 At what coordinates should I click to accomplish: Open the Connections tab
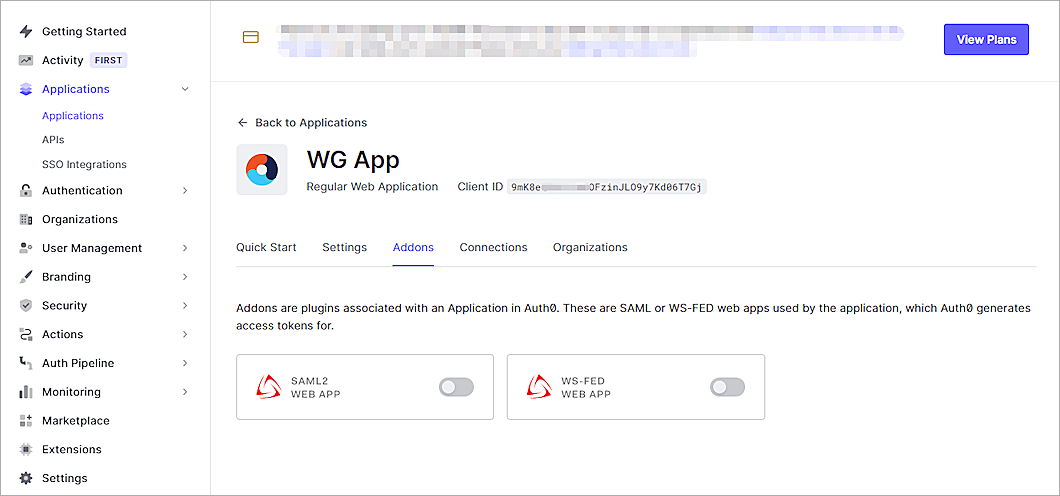[x=493, y=247]
